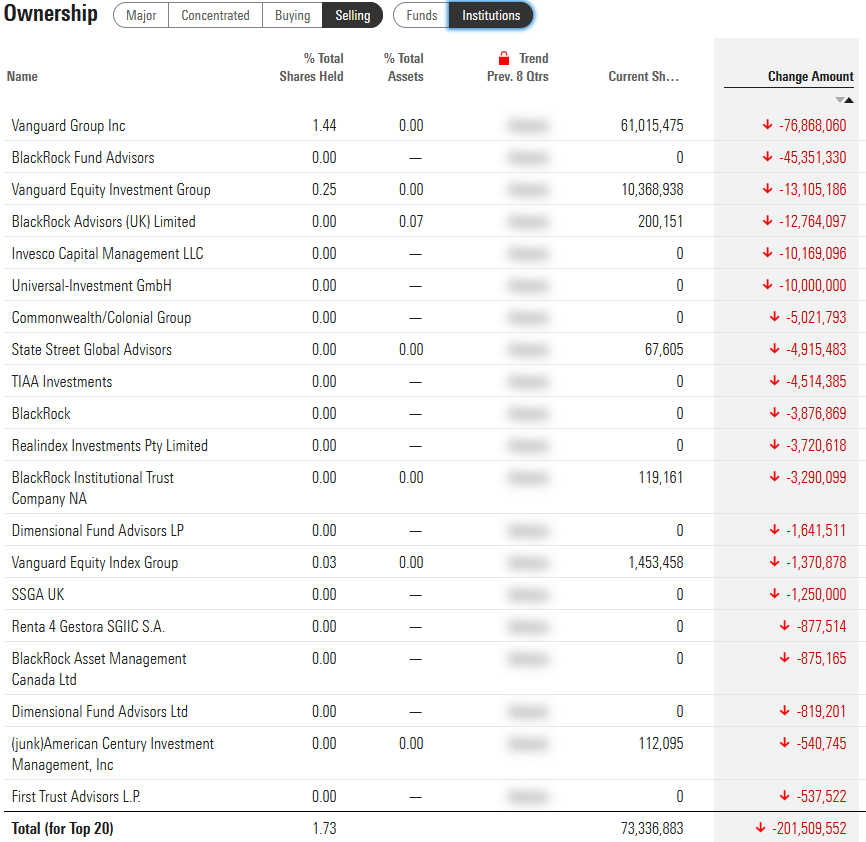Click current shares value 200,151
Screen dimensions: 866x842
[661, 221]
